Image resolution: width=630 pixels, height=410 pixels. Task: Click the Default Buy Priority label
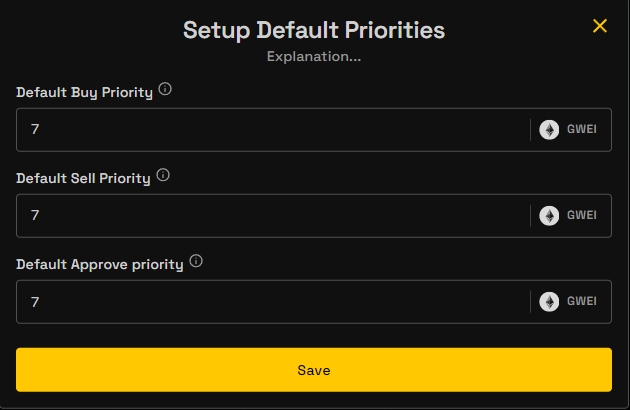(x=84, y=92)
